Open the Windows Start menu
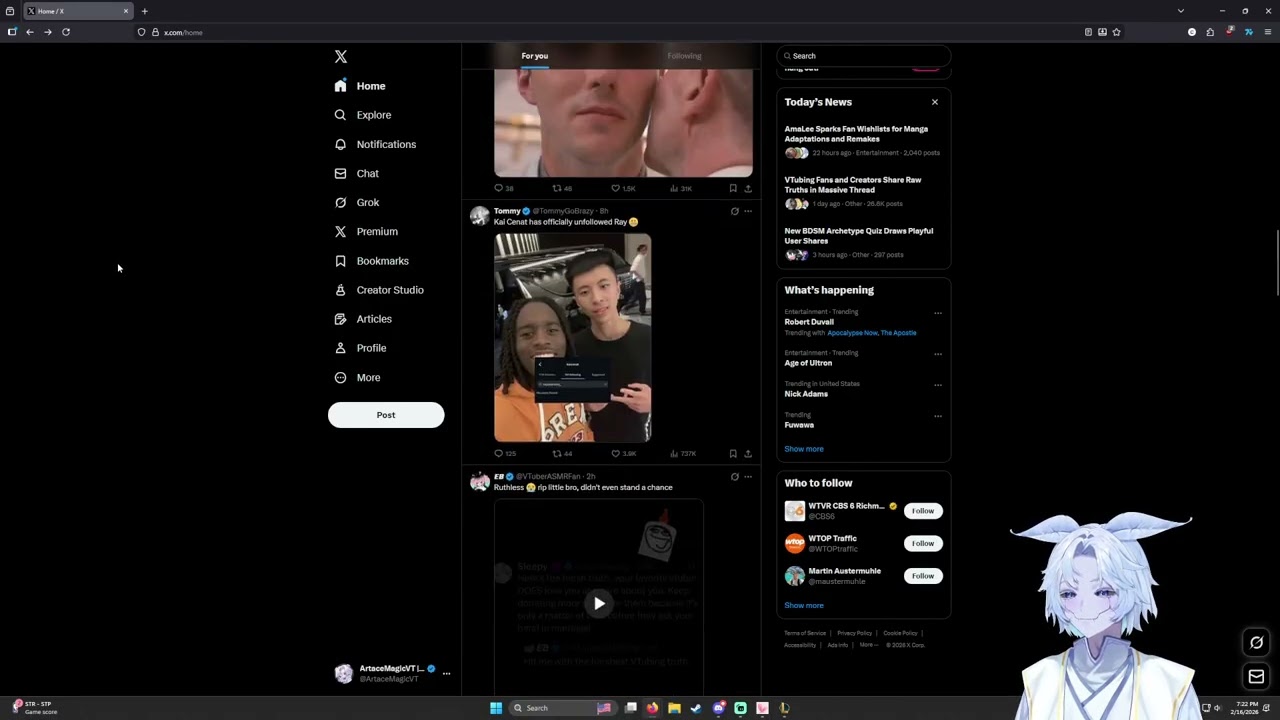The width and height of the screenshot is (1280, 720). click(496, 708)
